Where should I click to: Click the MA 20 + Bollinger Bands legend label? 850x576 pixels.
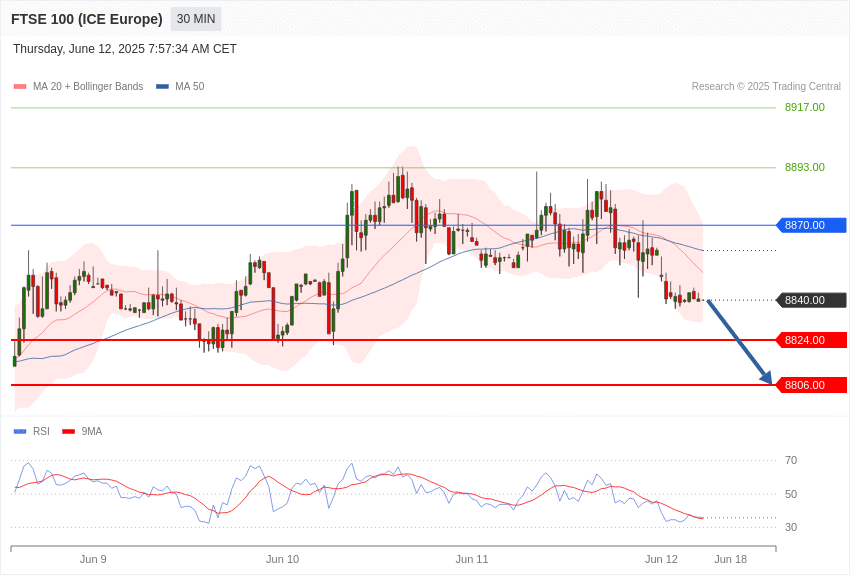pyautogui.click(x=88, y=86)
